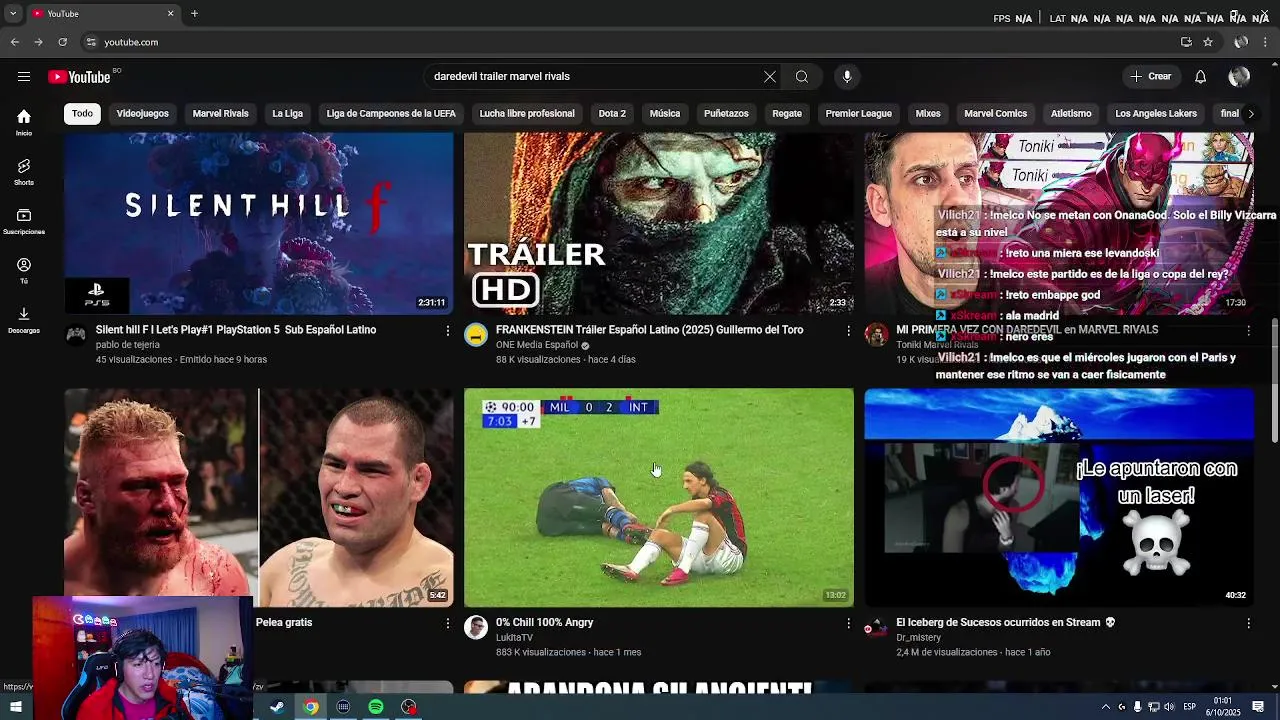1280x720 pixels.
Task: Open the ONE Media Español channel avatar
Action: (476, 335)
